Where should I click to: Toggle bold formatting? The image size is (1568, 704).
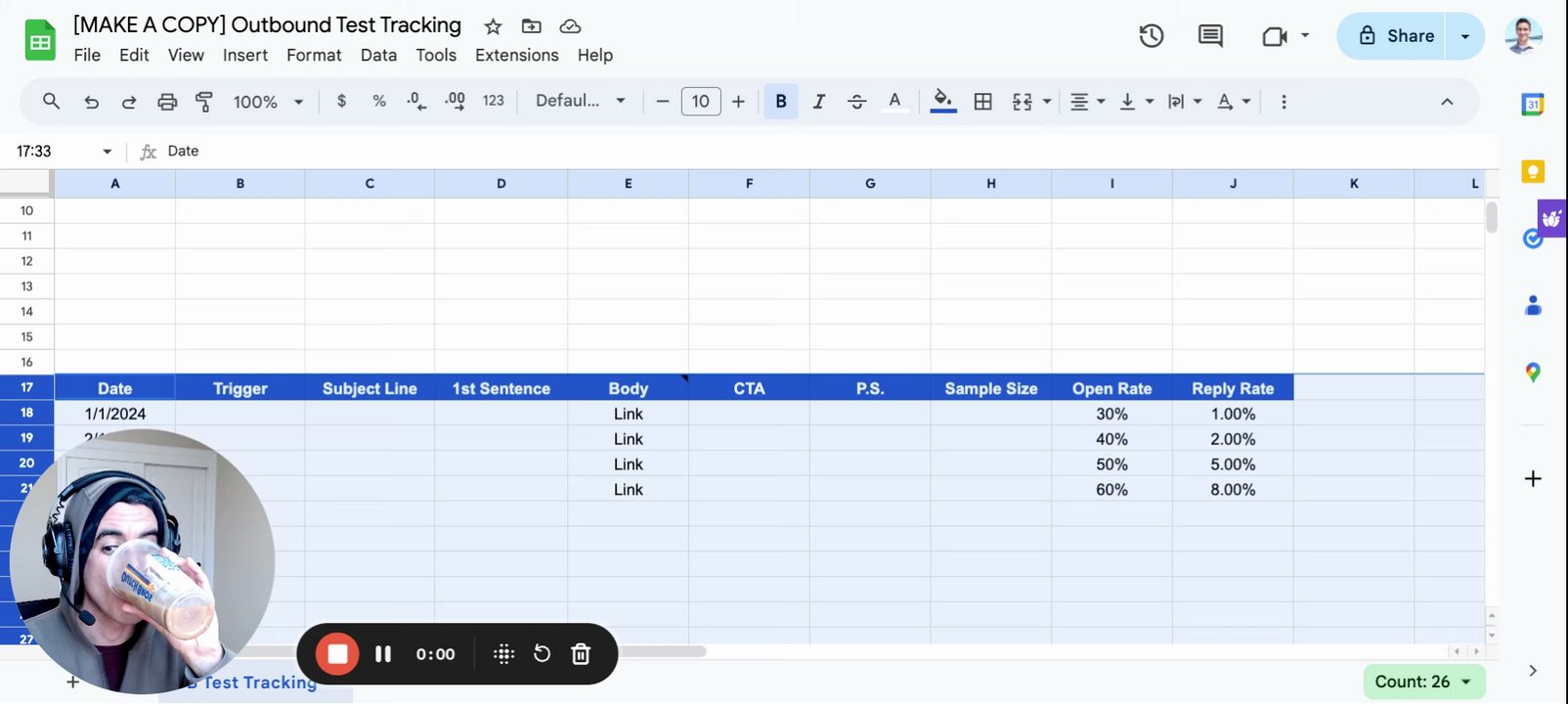click(x=780, y=101)
